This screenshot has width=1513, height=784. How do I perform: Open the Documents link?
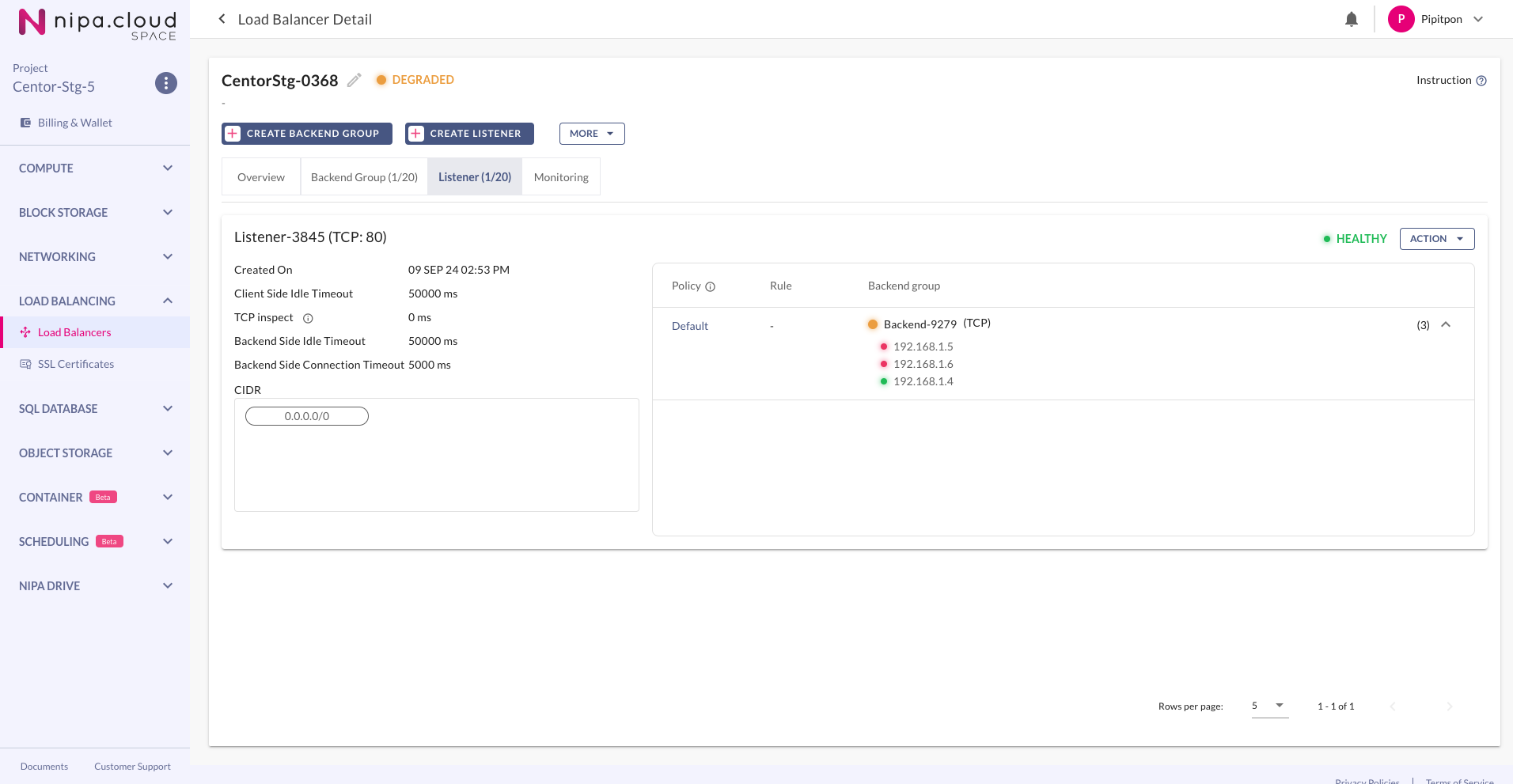click(x=44, y=767)
